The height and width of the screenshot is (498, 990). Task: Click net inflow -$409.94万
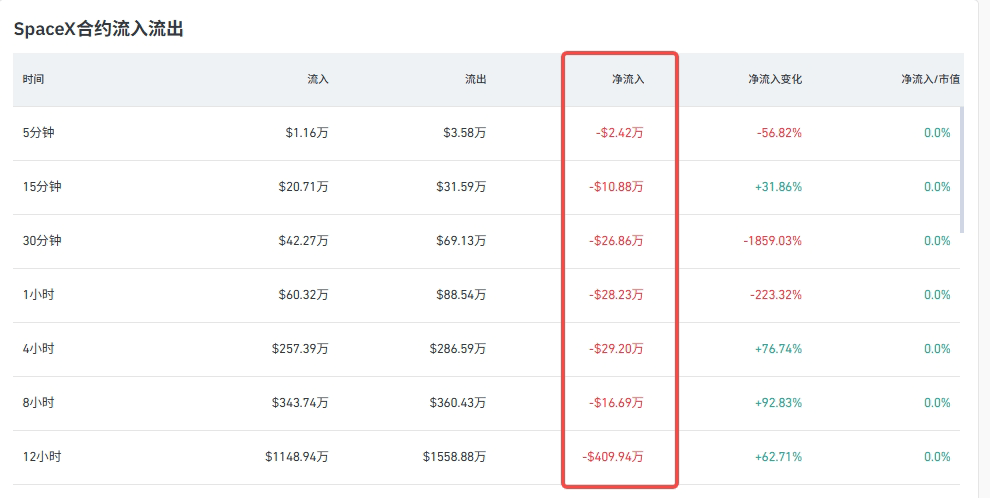[613, 456]
